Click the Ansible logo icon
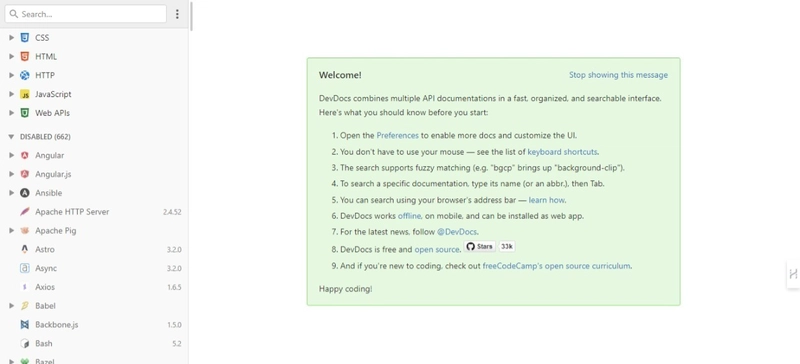 coord(24,193)
